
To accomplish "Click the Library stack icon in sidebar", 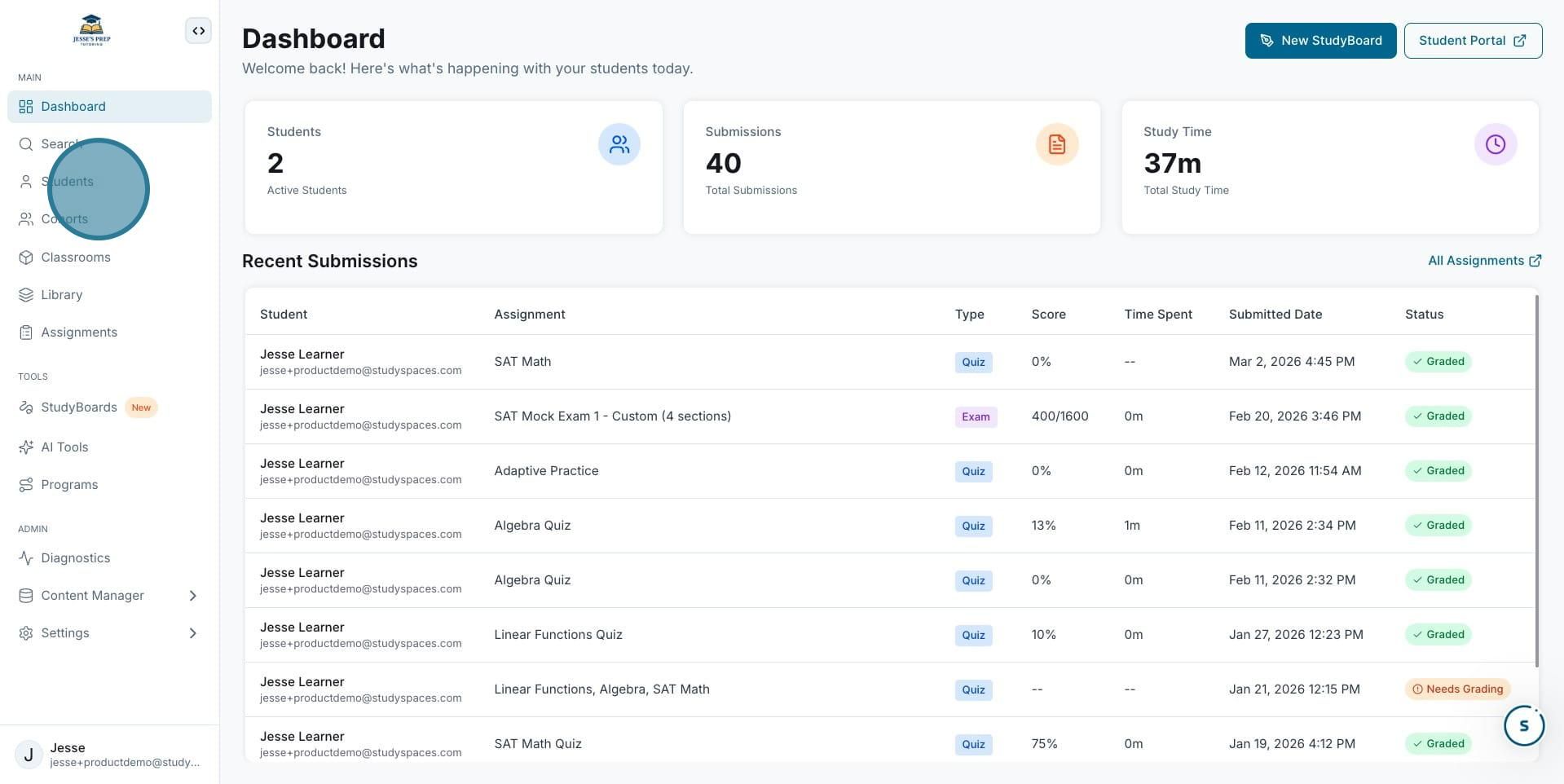I will 26,295.
